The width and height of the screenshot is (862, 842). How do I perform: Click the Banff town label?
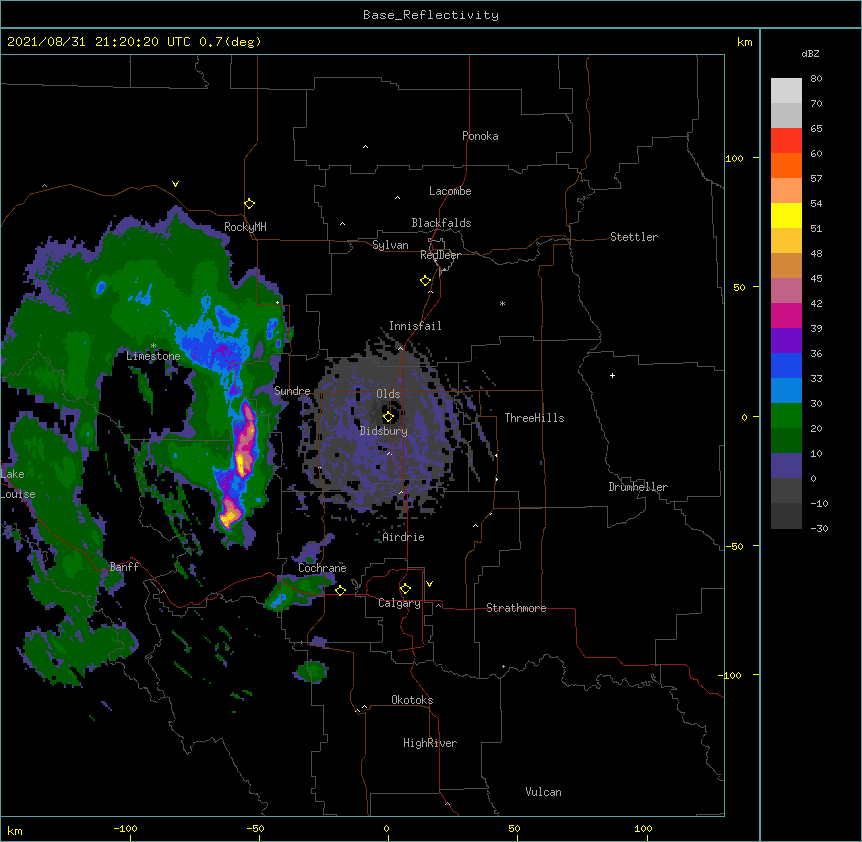pos(124,567)
